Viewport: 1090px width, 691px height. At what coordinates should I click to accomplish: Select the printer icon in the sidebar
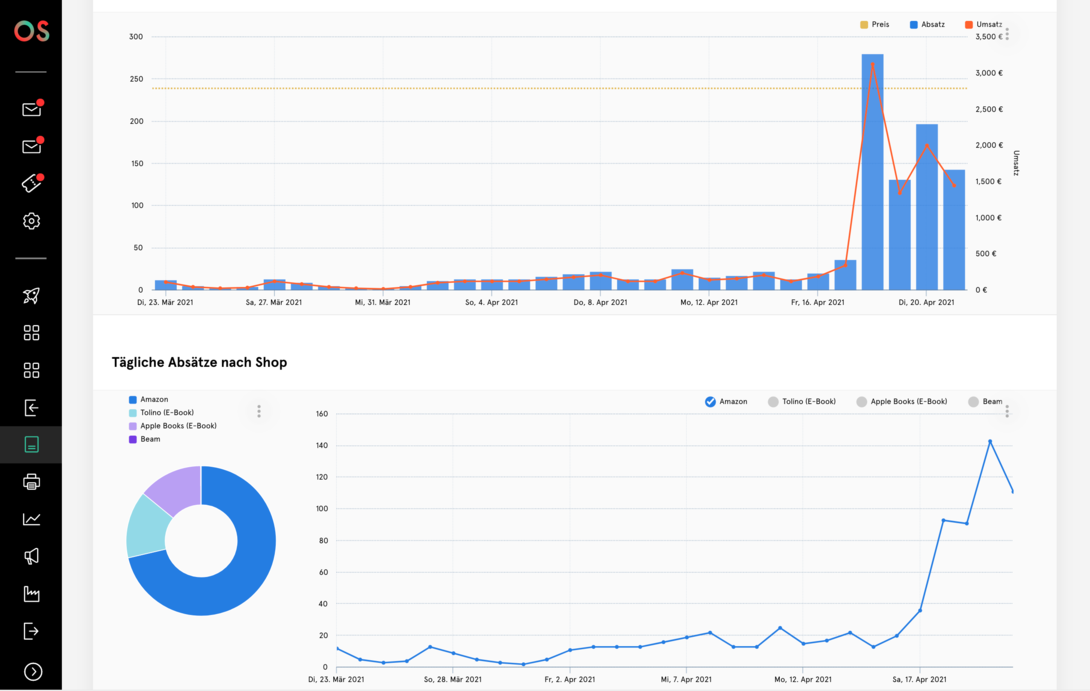pos(31,482)
